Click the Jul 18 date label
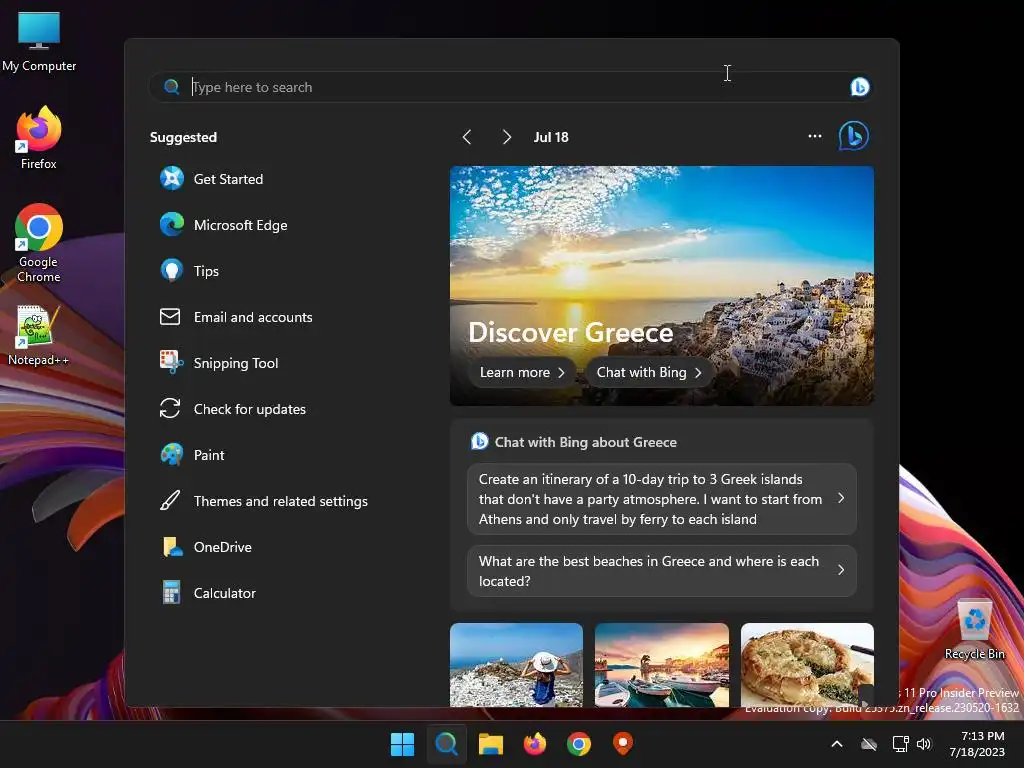1024x768 pixels. click(551, 137)
